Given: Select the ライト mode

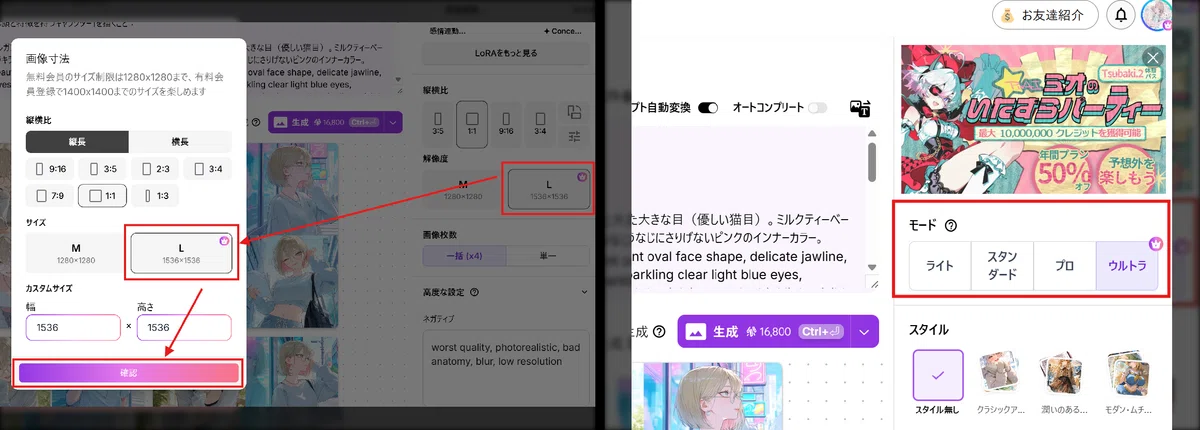Looking at the screenshot, I should [940, 266].
